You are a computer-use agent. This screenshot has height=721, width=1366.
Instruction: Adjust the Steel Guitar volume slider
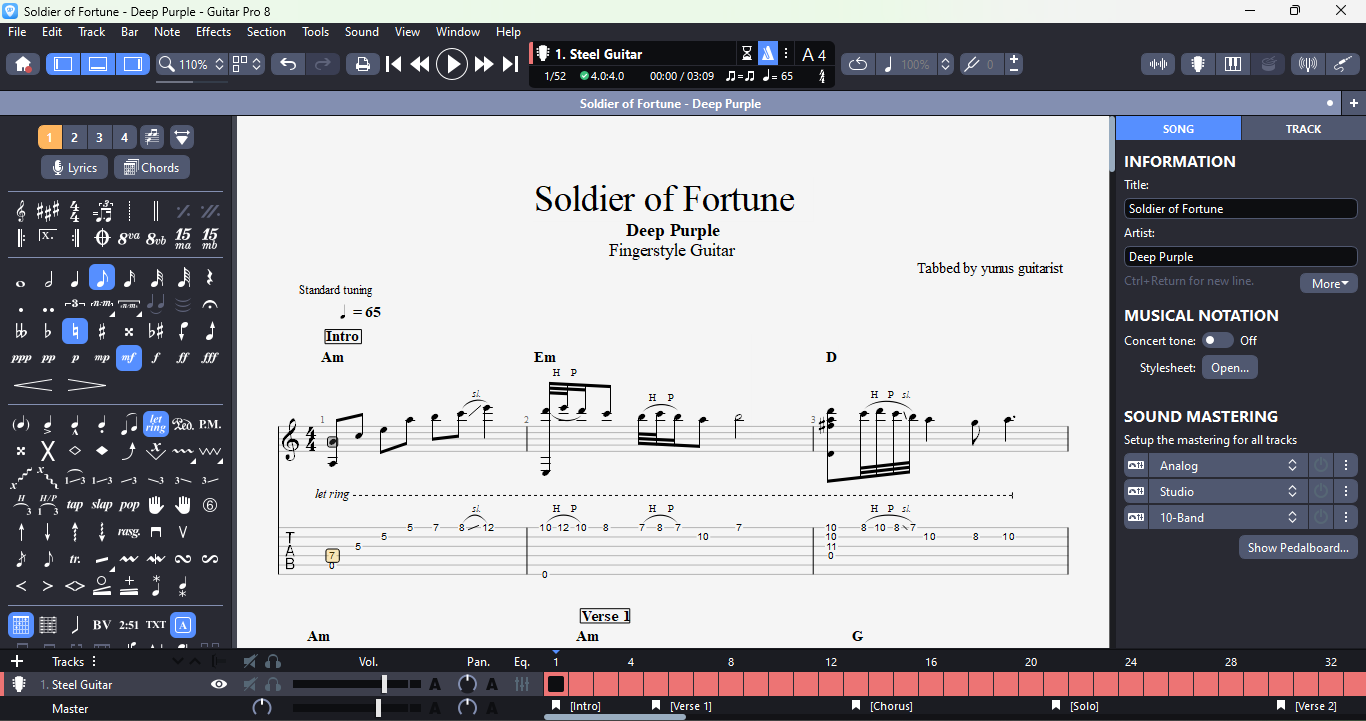pos(358,685)
